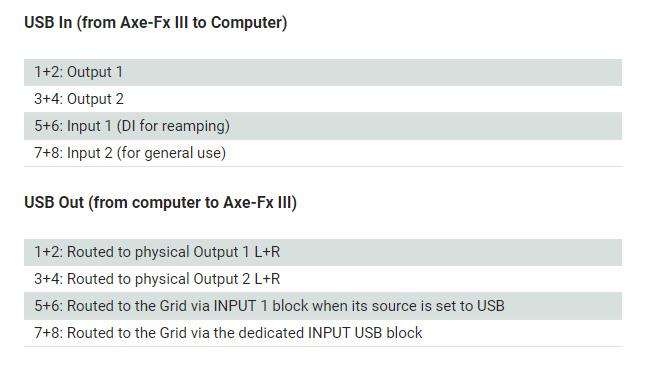Select the '5+6: Input 1 (DI for reamping)' row
This screenshot has height=372, width=646.
pos(323,126)
